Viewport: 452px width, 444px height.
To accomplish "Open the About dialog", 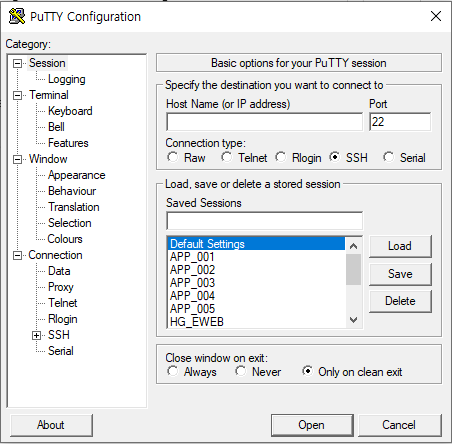I will coord(51,425).
